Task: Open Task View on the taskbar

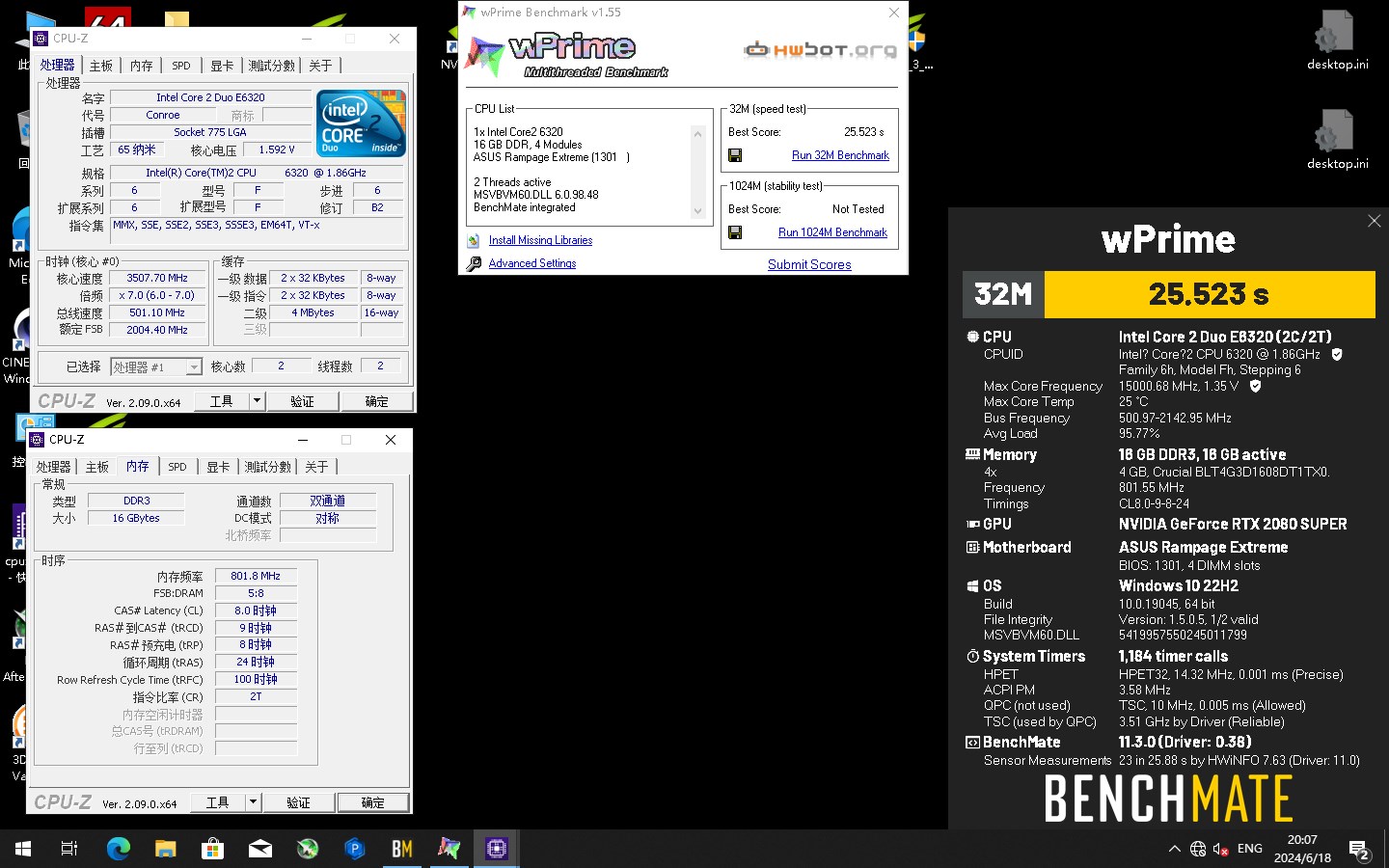Action: 69,849
